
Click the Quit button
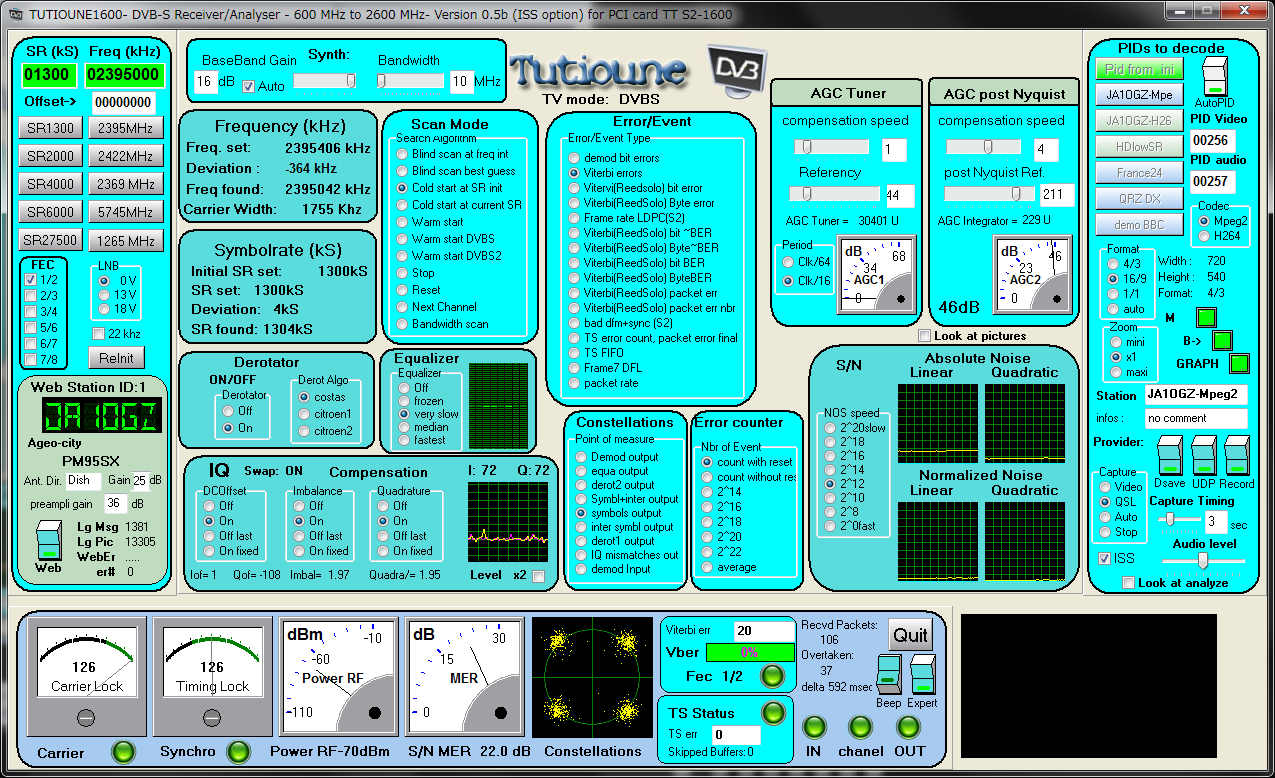[911, 635]
